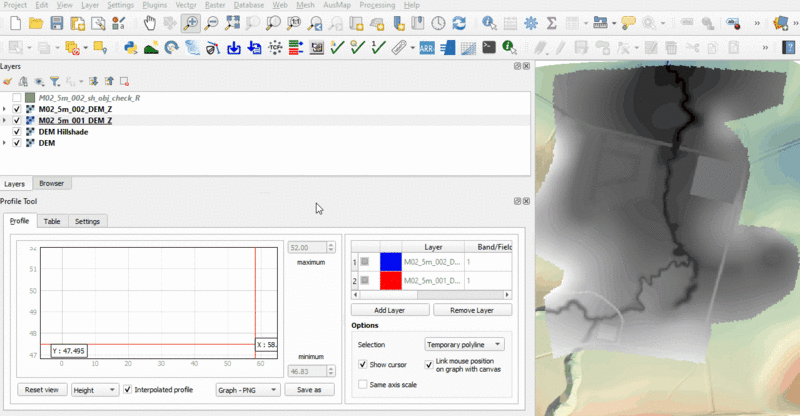Open the Python console icon

pos(131,47)
